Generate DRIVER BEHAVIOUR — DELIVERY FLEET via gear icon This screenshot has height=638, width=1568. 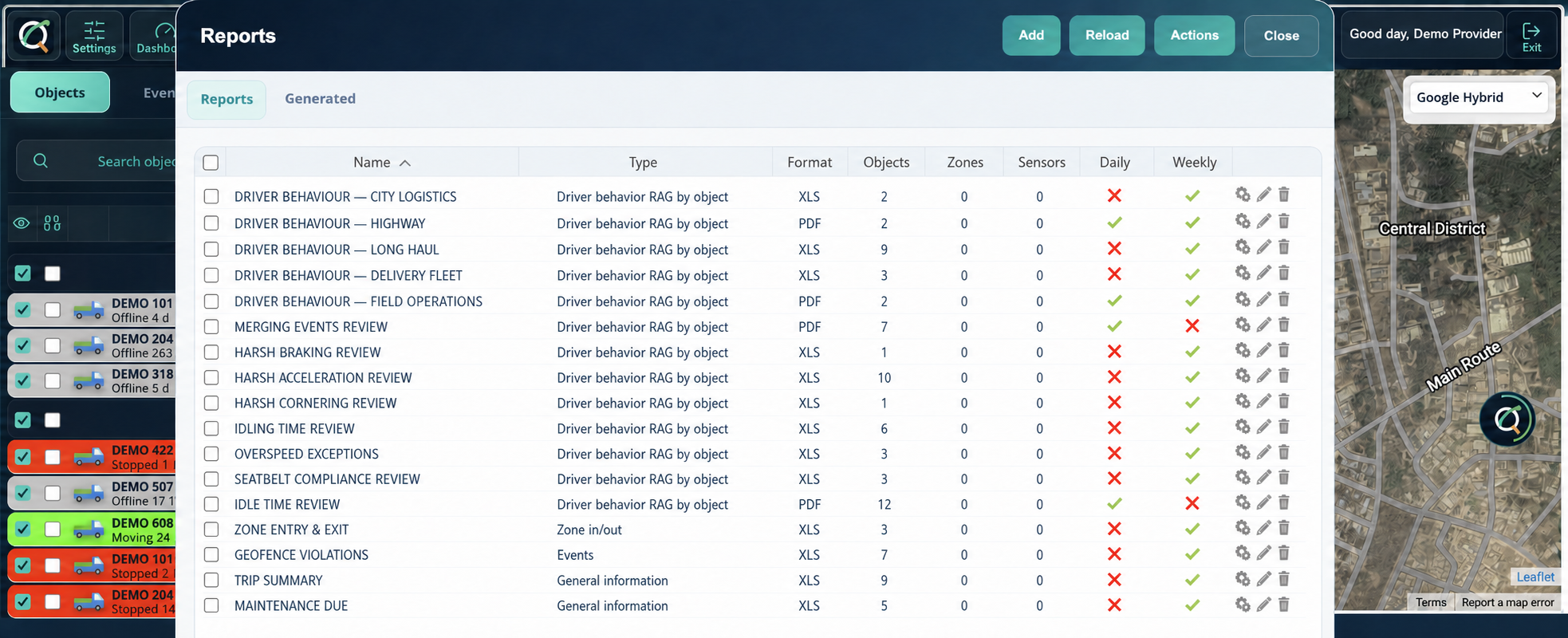point(1243,273)
